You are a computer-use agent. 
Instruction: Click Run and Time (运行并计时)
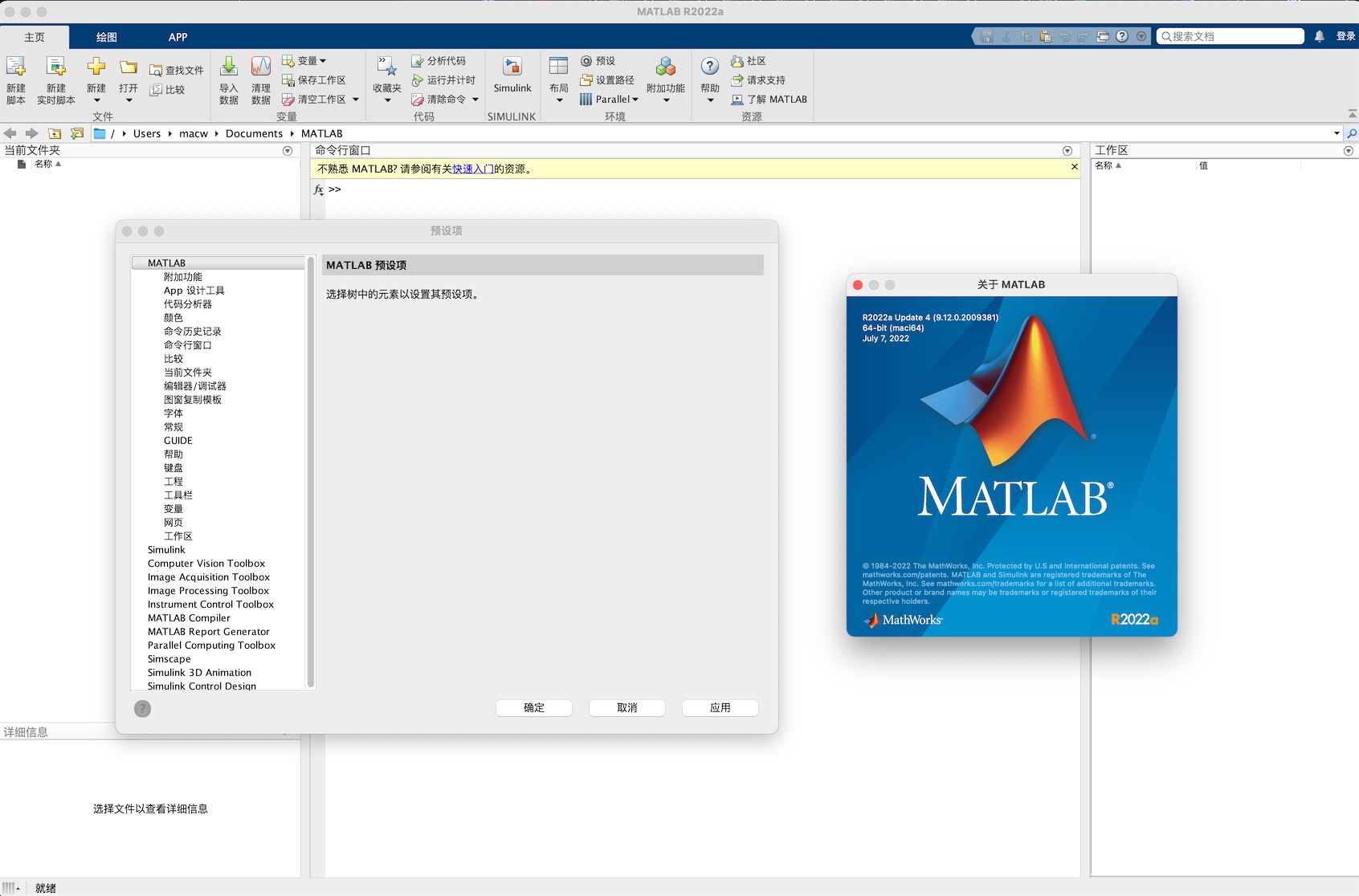[x=443, y=80]
